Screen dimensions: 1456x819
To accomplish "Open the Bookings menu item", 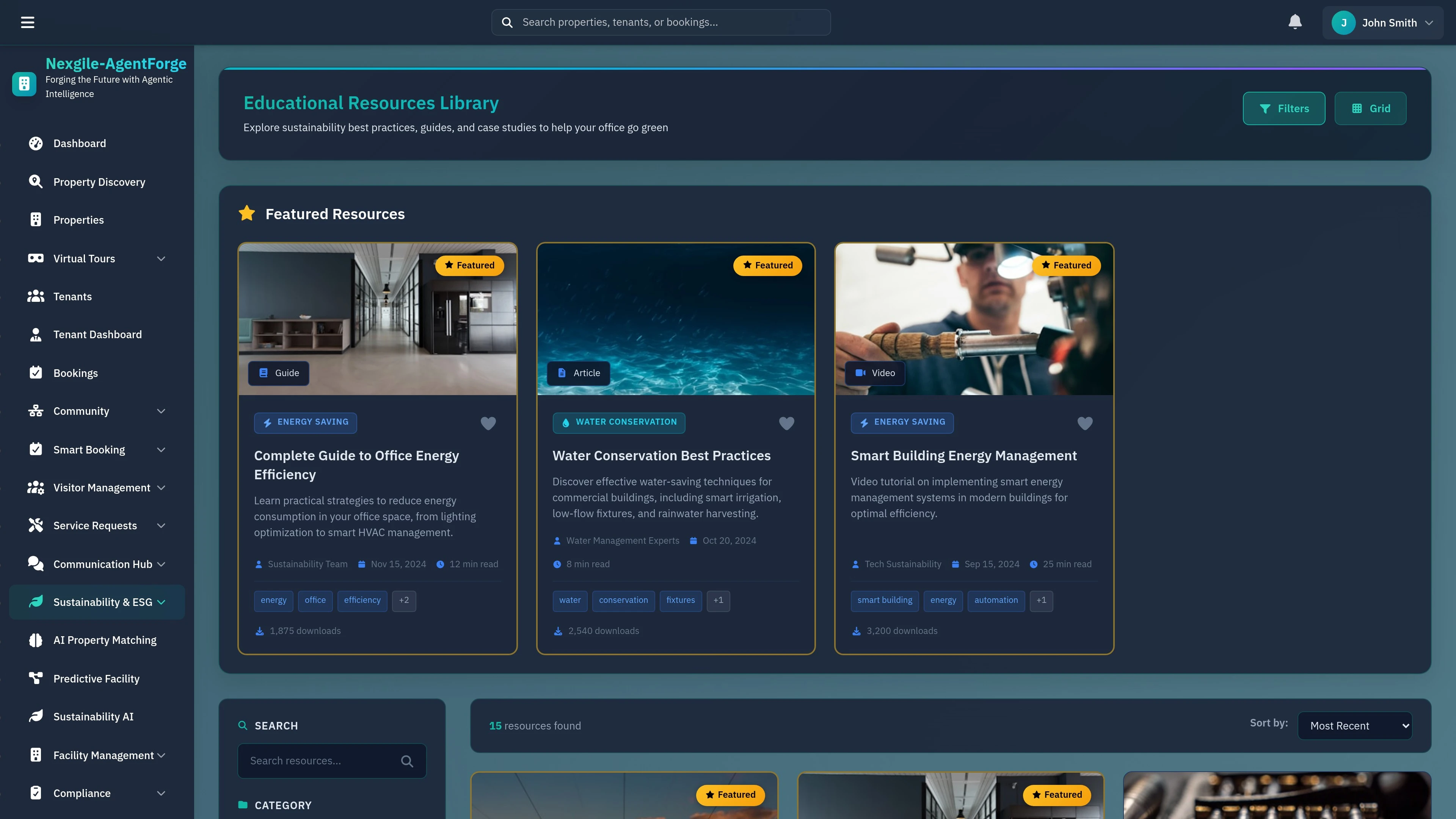I will pos(75,373).
